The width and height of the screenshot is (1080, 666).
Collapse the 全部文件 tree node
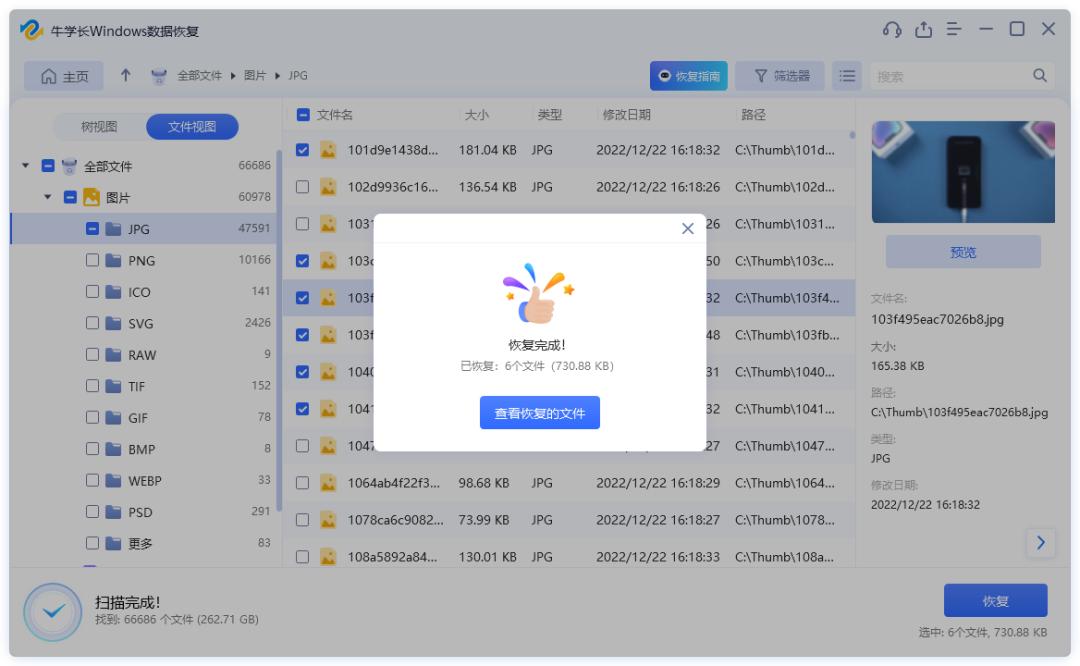click(x=25, y=165)
